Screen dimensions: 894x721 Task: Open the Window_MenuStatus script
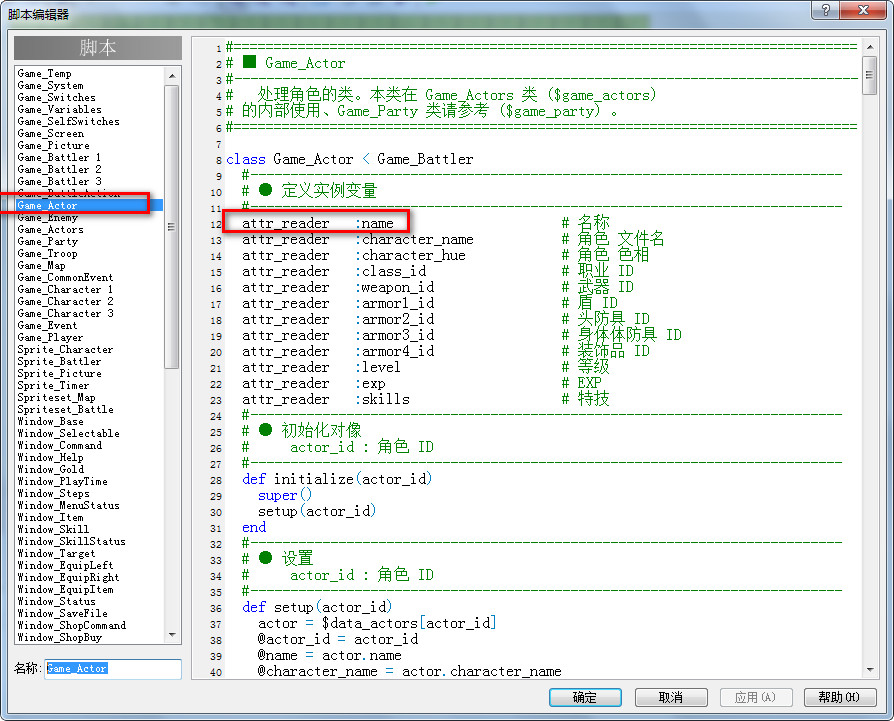[68, 505]
